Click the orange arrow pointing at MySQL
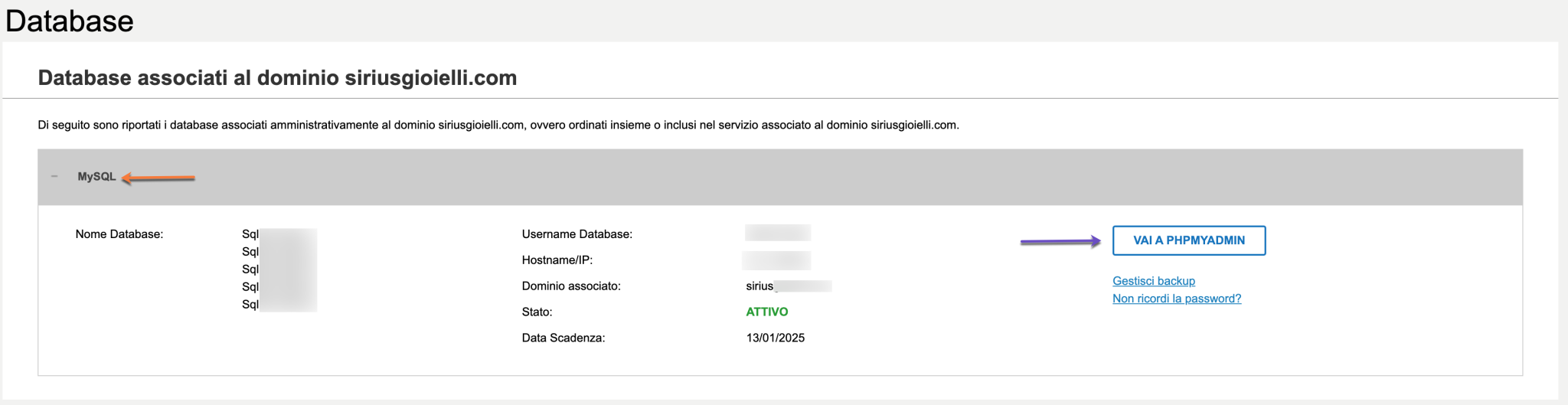Image resolution: width=1568 pixels, height=405 pixels. coord(158,178)
